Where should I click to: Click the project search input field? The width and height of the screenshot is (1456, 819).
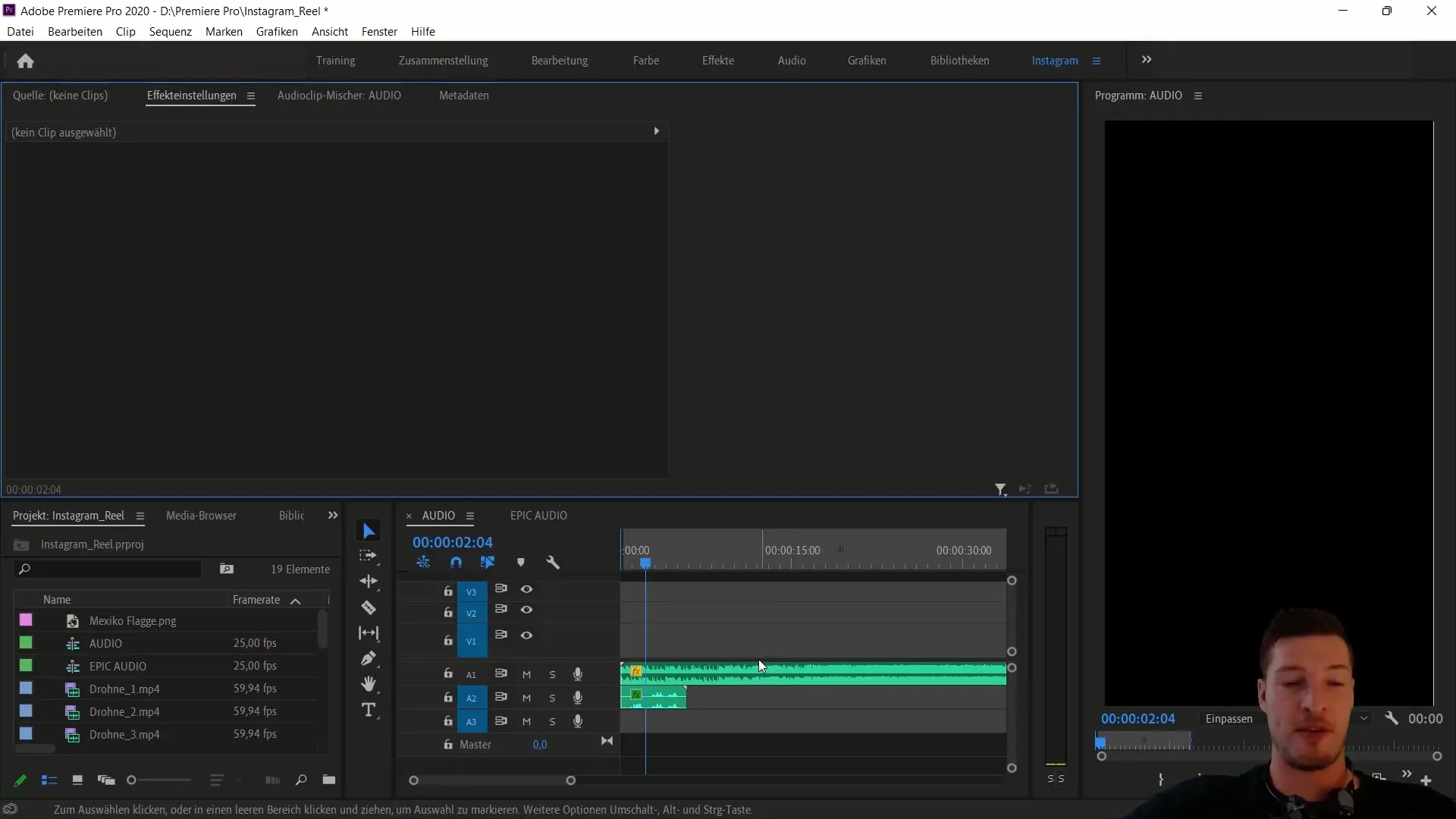tap(108, 569)
